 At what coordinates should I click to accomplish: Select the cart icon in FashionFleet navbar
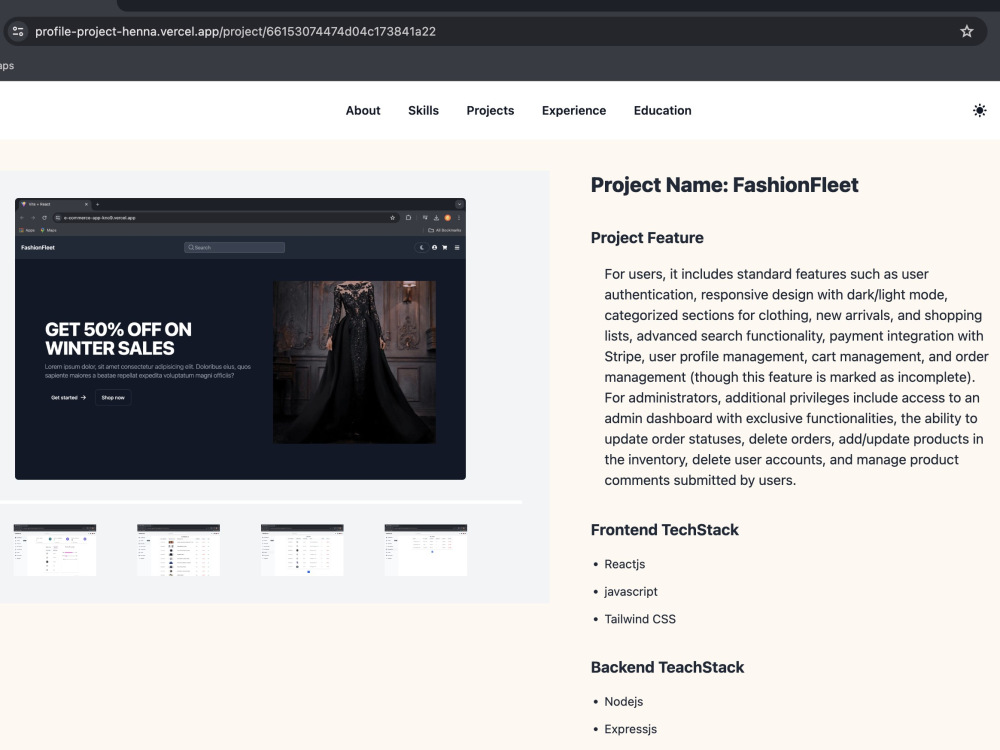click(444, 247)
